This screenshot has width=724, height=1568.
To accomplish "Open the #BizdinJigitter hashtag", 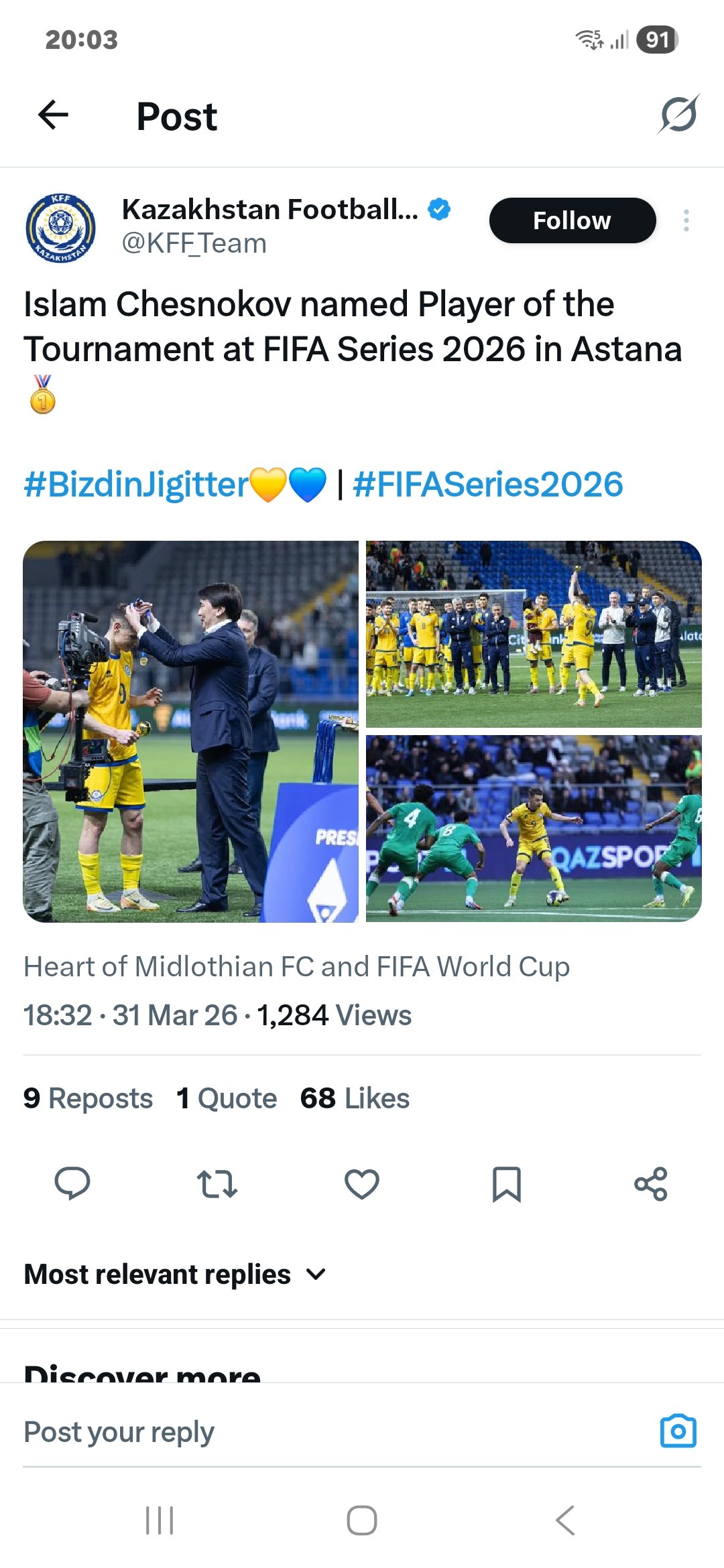I will tap(136, 484).
